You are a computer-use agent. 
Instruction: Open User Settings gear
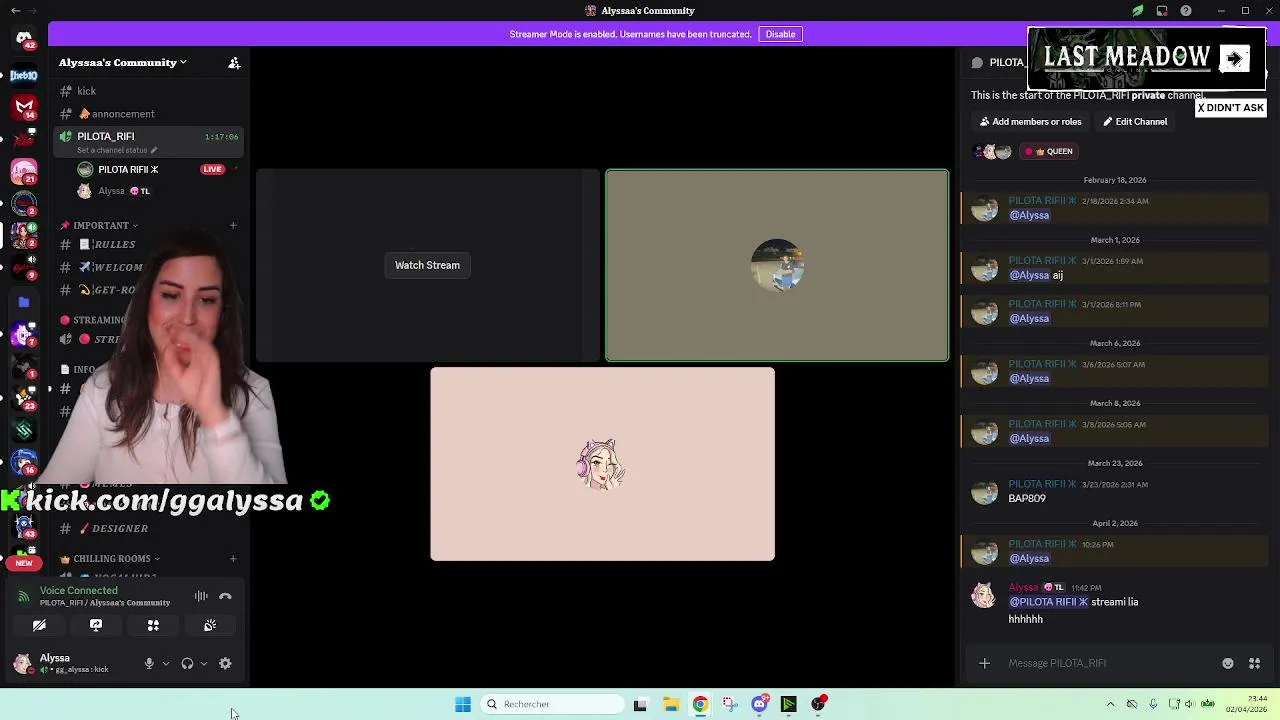pyautogui.click(x=225, y=663)
